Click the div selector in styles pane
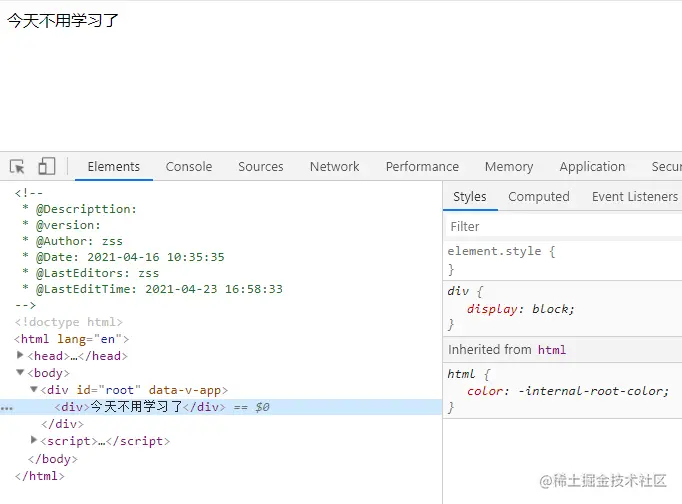682x504 pixels. [458, 291]
